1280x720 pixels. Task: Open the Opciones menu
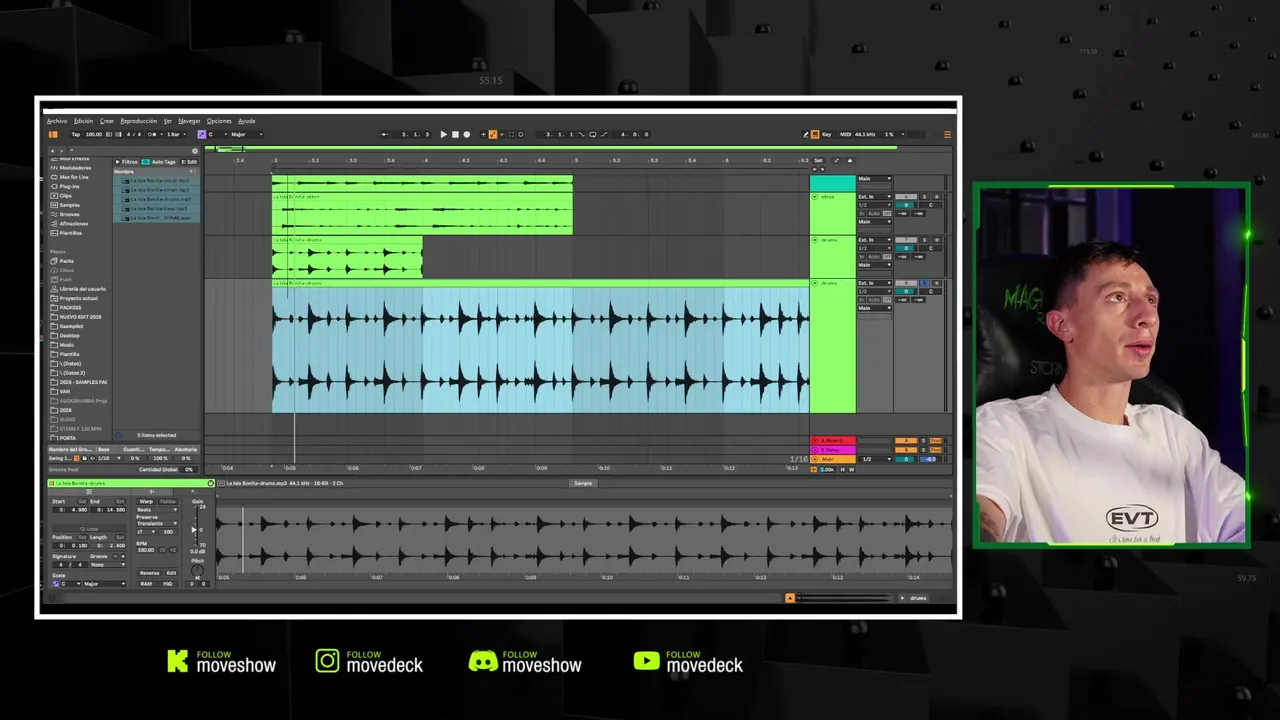pos(219,121)
